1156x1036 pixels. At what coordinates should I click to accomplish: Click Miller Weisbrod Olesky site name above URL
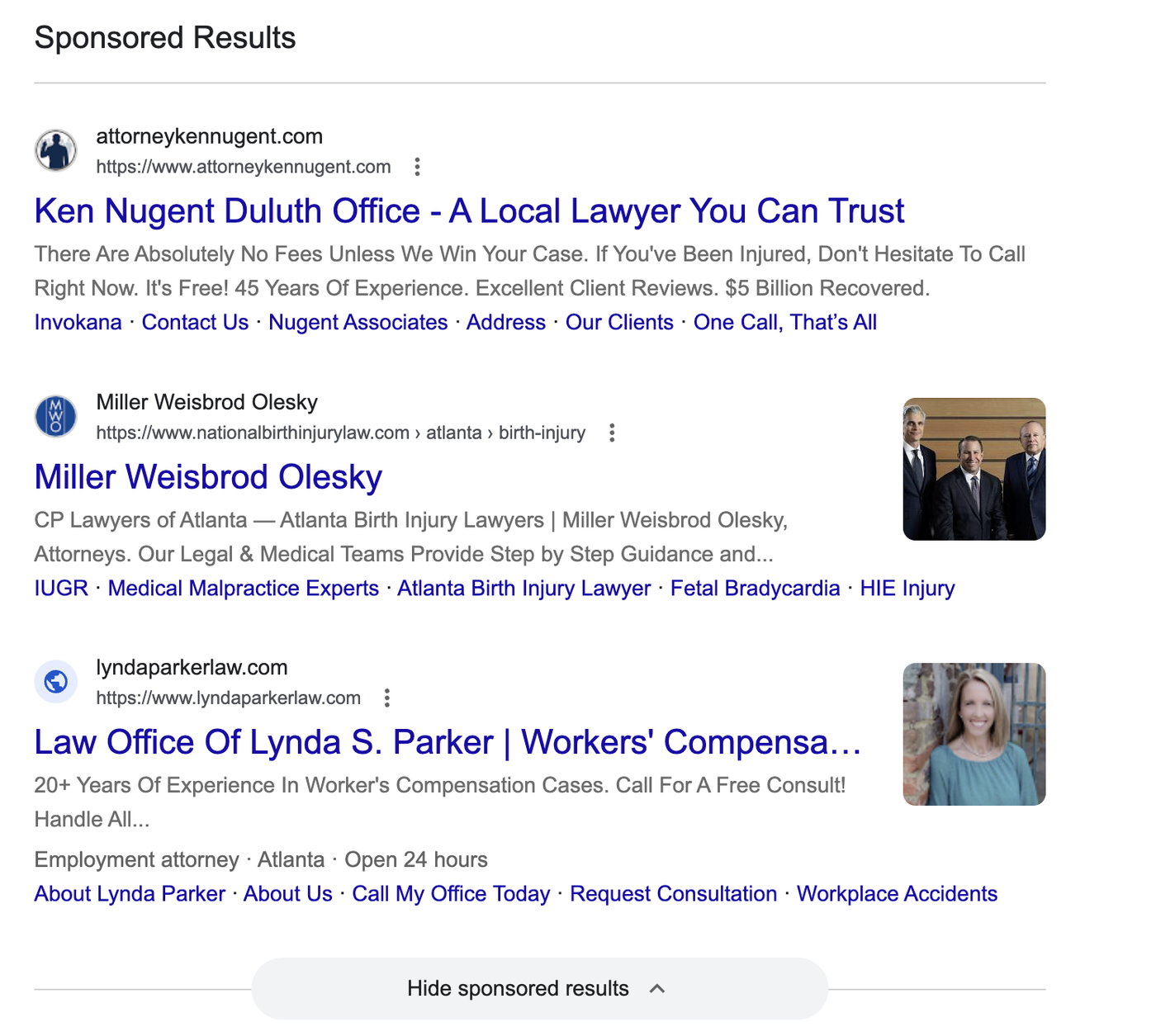pyautogui.click(x=207, y=402)
